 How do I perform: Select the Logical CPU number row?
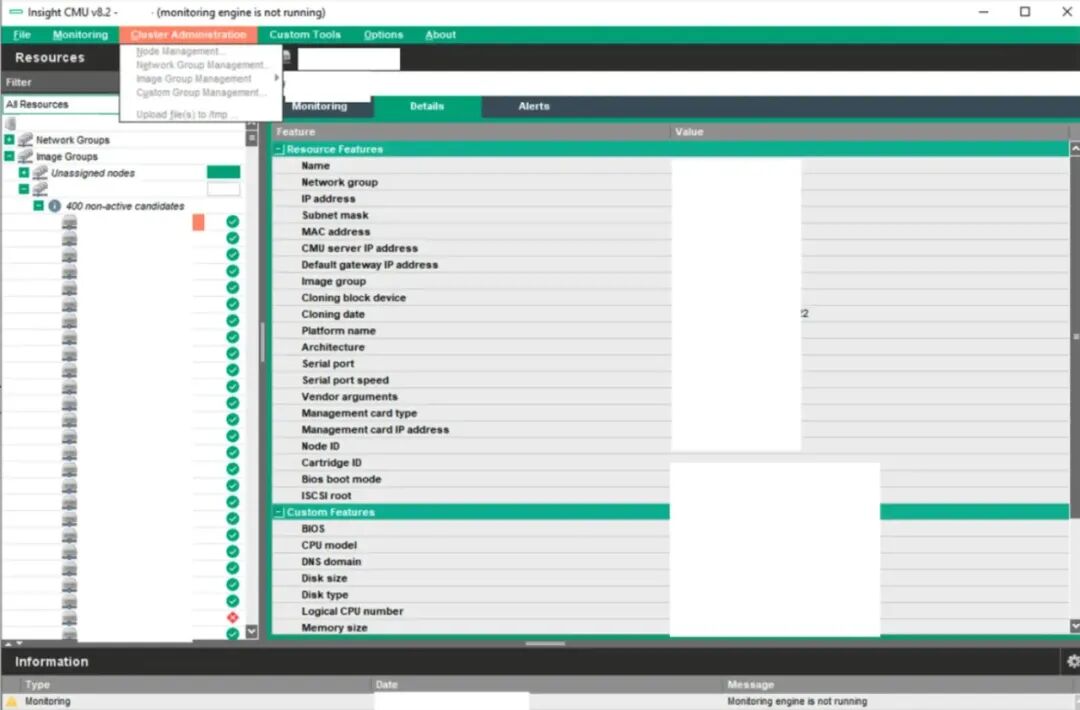pos(671,612)
